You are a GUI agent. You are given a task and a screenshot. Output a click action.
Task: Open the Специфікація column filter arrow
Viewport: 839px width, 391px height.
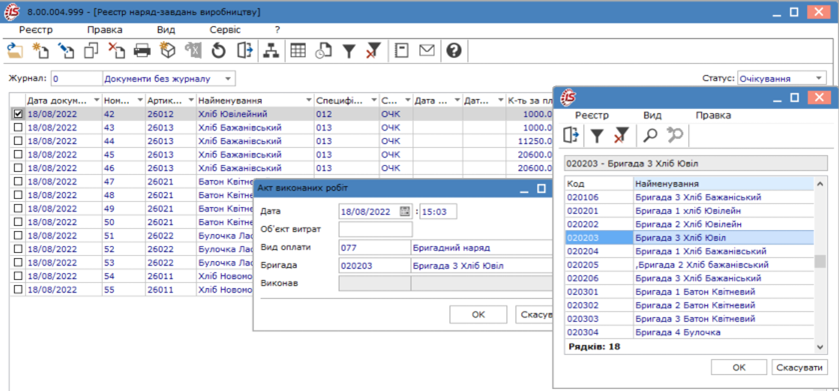373,100
